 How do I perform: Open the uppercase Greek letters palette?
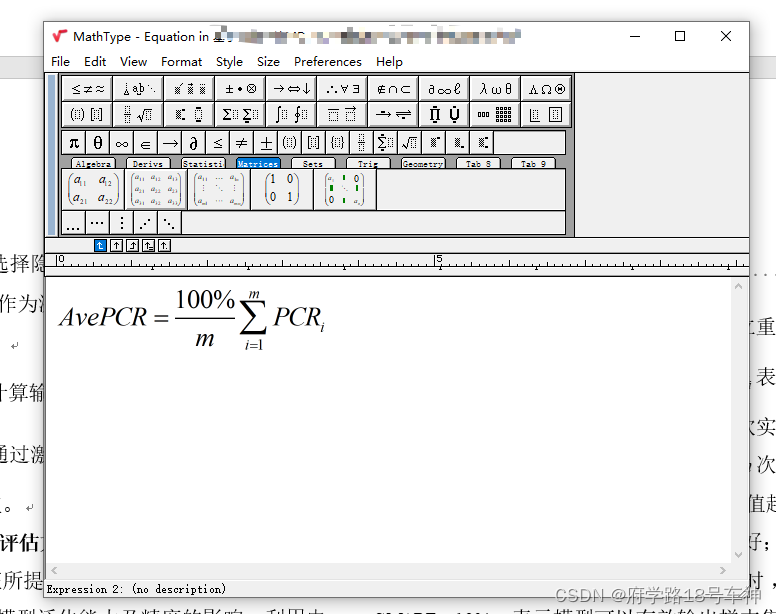[x=546, y=89]
